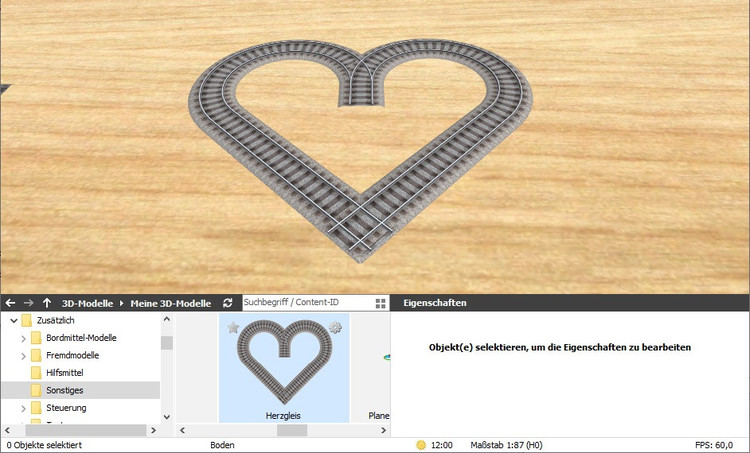Refresh the 3D model catalog
This screenshot has height=453, width=750.
point(228,303)
